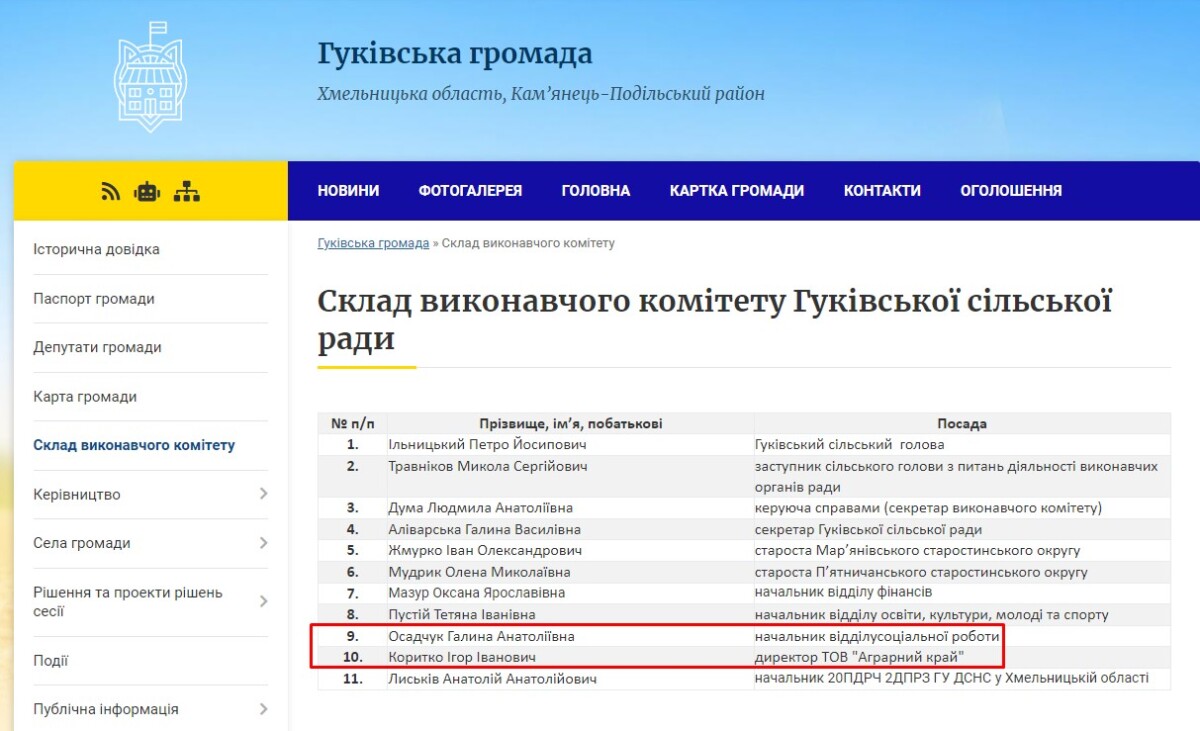Expand Рішення та проекти рішень сесії arrow
Image resolution: width=1200 pixels, height=731 pixels.
263,601
